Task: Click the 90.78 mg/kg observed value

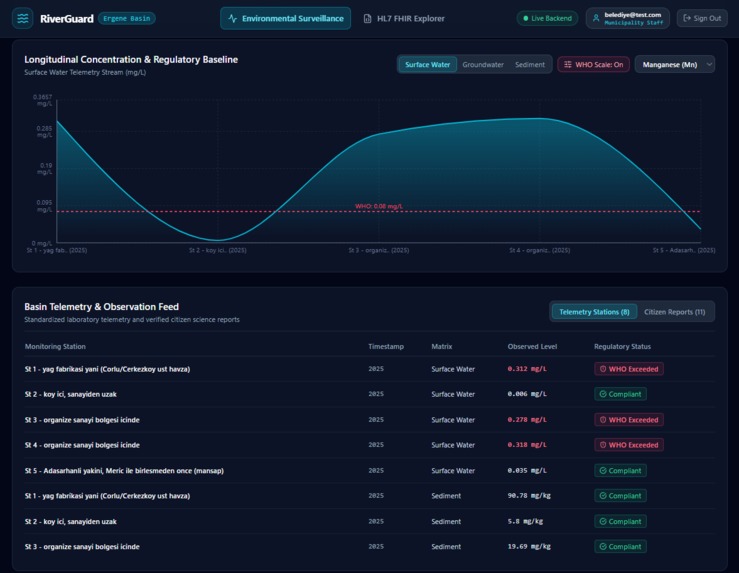Action: 529,496
